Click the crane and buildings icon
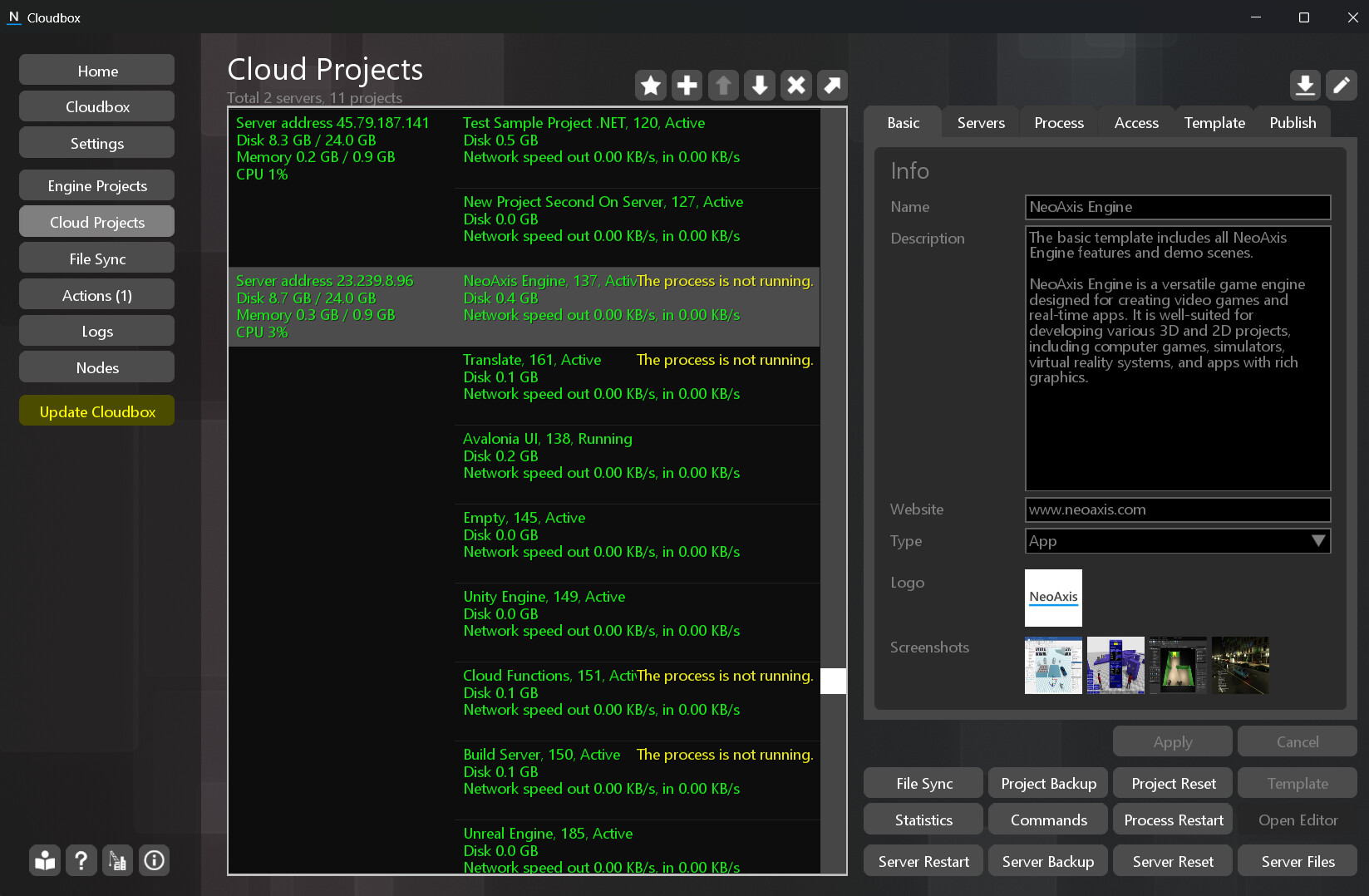Viewport: 1369px width, 896px height. [118, 860]
